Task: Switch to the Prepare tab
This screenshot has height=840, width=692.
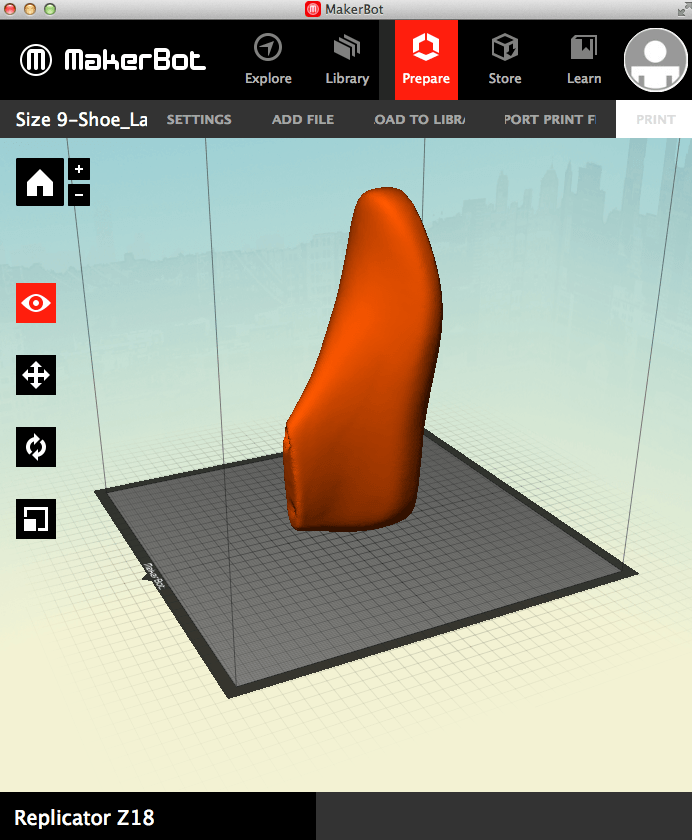Action: (x=426, y=60)
